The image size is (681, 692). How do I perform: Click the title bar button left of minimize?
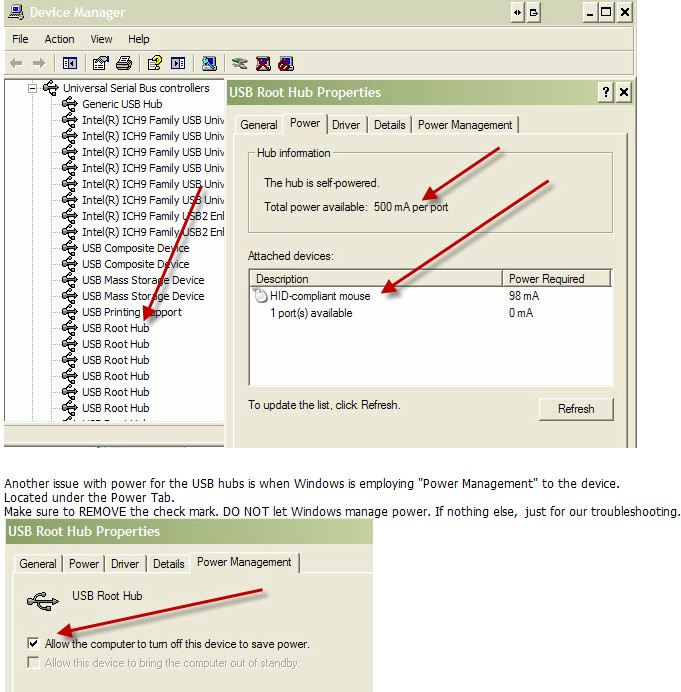pyautogui.click(x=534, y=12)
